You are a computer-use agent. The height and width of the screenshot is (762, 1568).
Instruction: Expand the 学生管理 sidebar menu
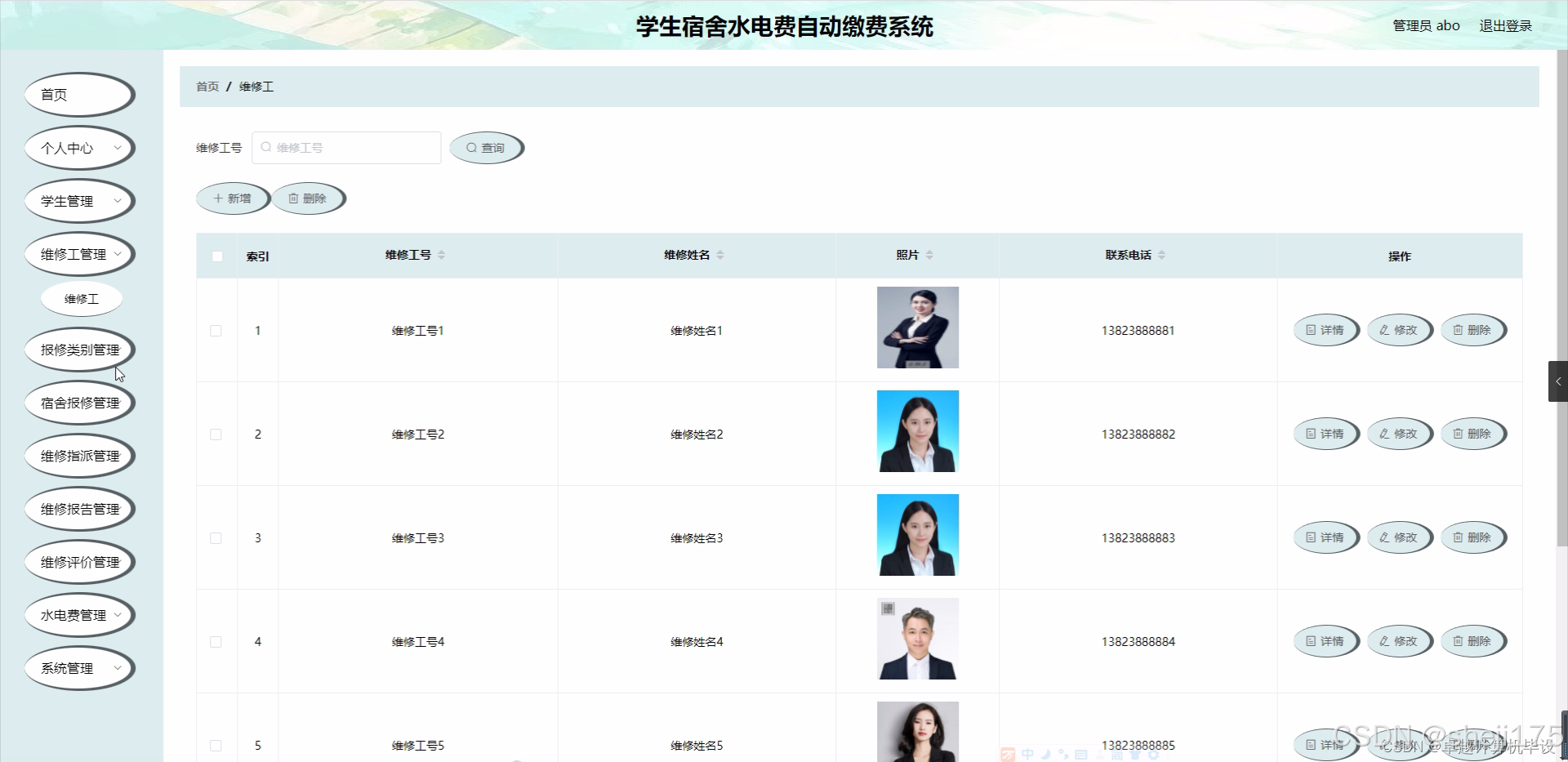pyautogui.click(x=79, y=200)
